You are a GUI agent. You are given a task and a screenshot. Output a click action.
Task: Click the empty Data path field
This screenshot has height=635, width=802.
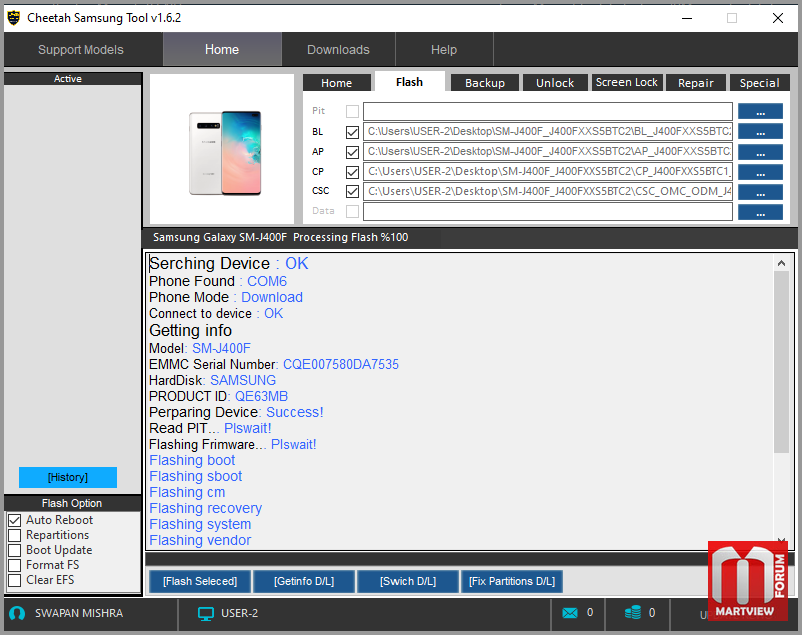(548, 211)
